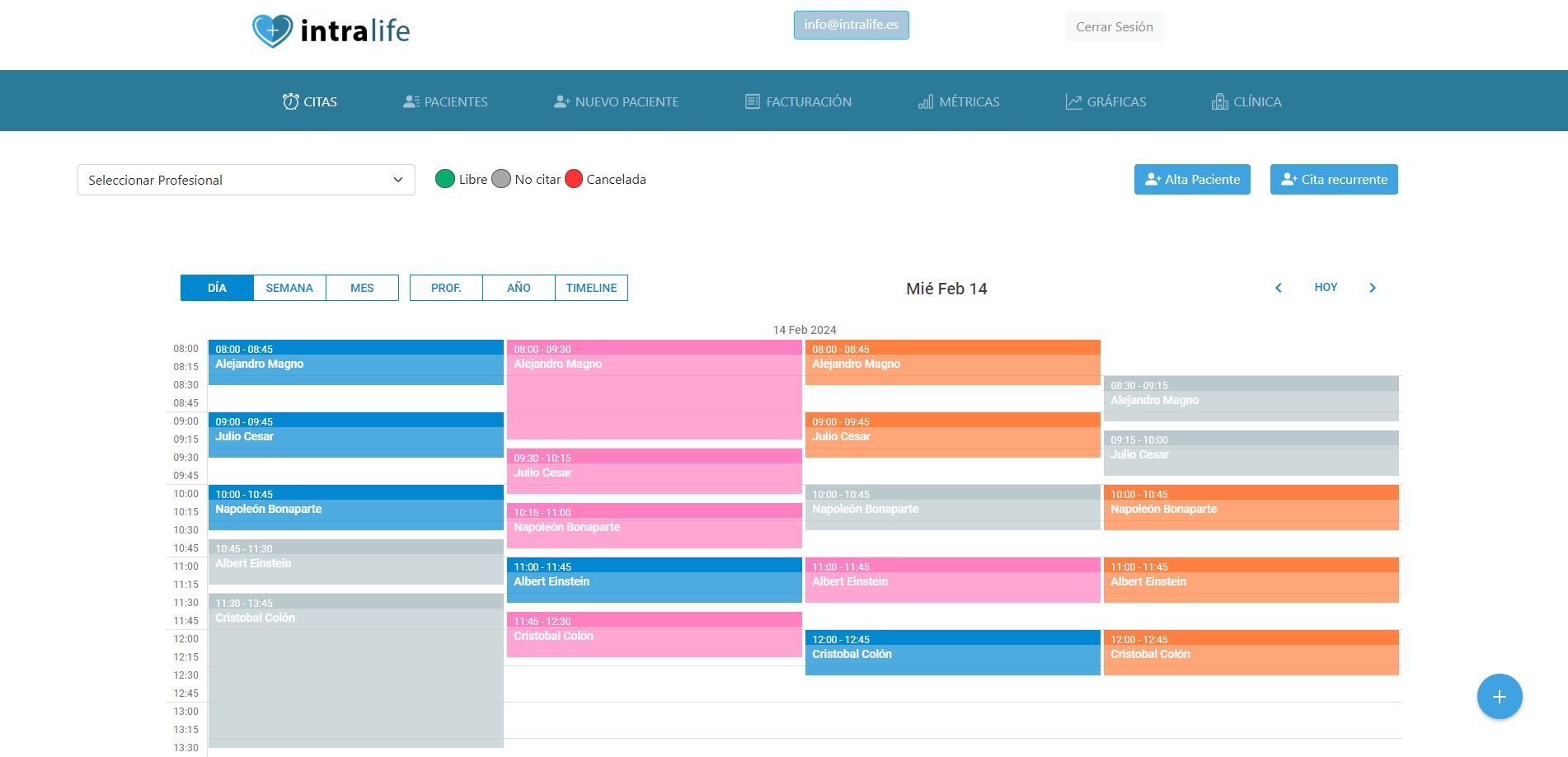The image size is (1568, 757).
Task: Click Cerrar Sesión to log out
Action: coord(1115,26)
